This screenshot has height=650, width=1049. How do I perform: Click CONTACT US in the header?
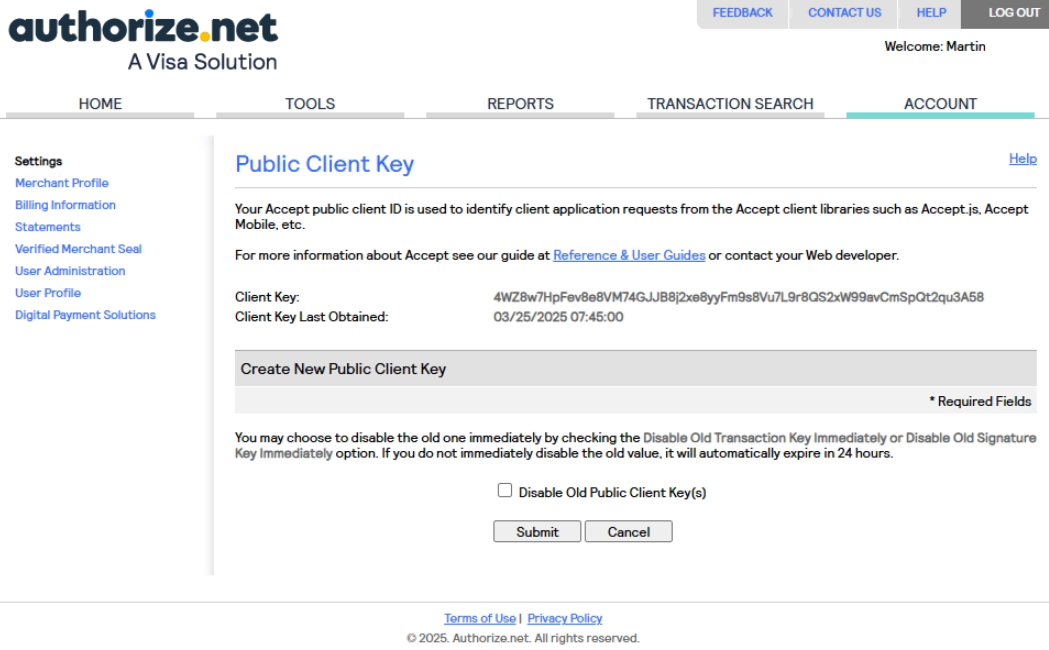tap(844, 13)
